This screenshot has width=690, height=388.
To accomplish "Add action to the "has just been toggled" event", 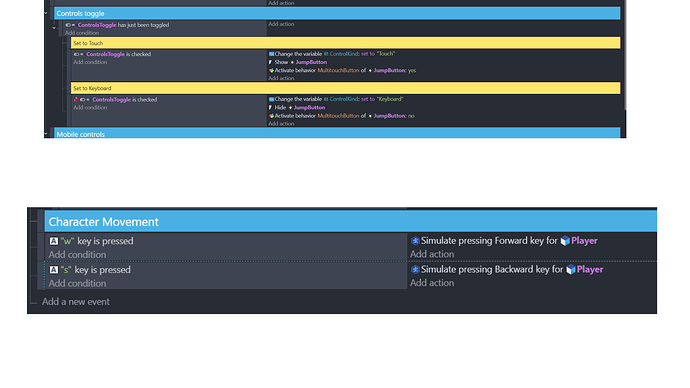I will tap(281, 24).
